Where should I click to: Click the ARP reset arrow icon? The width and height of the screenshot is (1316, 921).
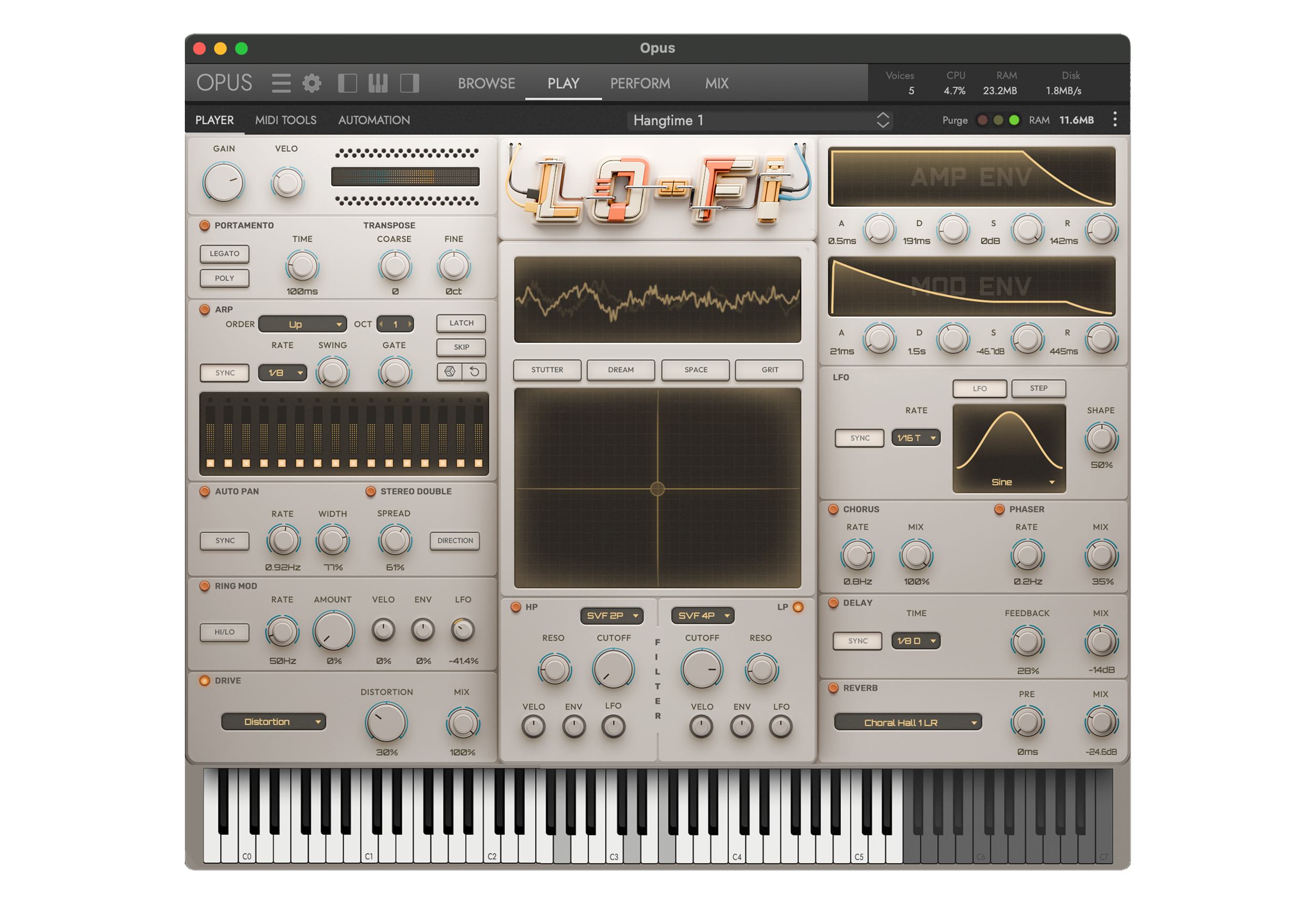pos(474,371)
